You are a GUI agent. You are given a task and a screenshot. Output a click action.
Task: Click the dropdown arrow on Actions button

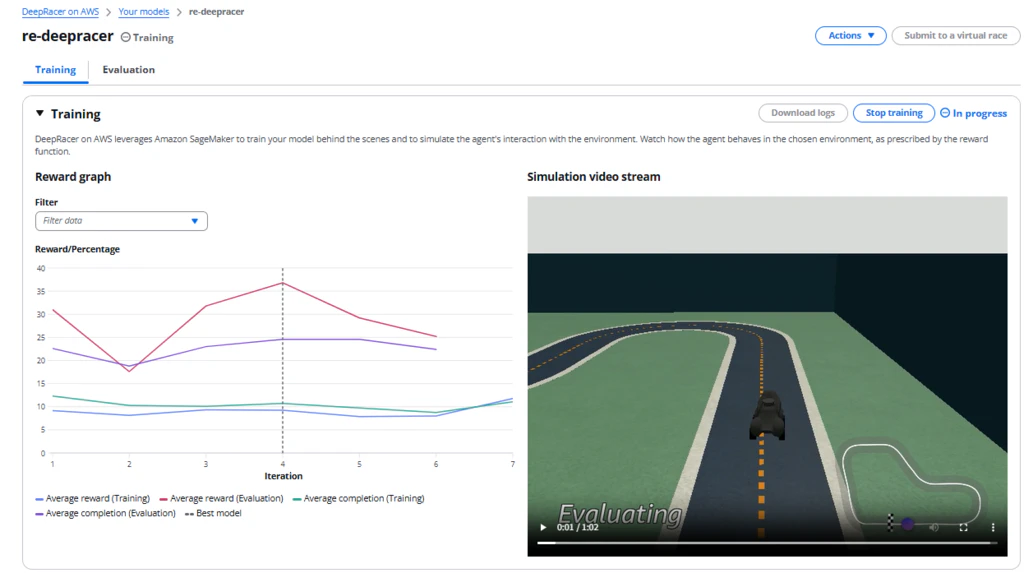pyautogui.click(x=871, y=35)
